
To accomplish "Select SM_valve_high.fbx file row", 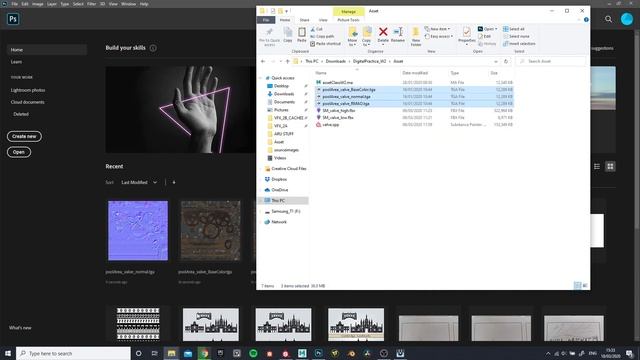I will point(414,111).
